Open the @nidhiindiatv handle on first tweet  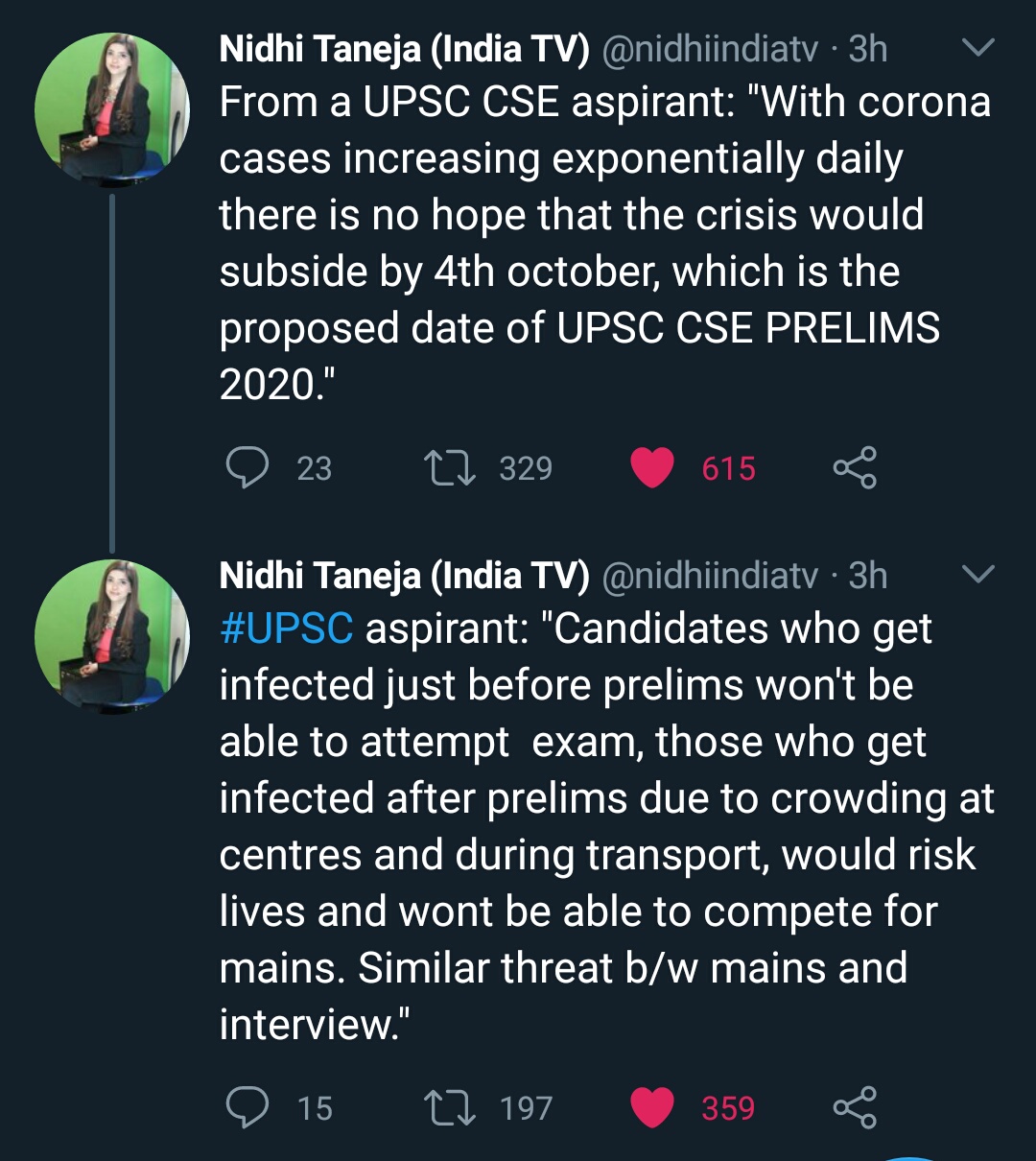[709, 49]
